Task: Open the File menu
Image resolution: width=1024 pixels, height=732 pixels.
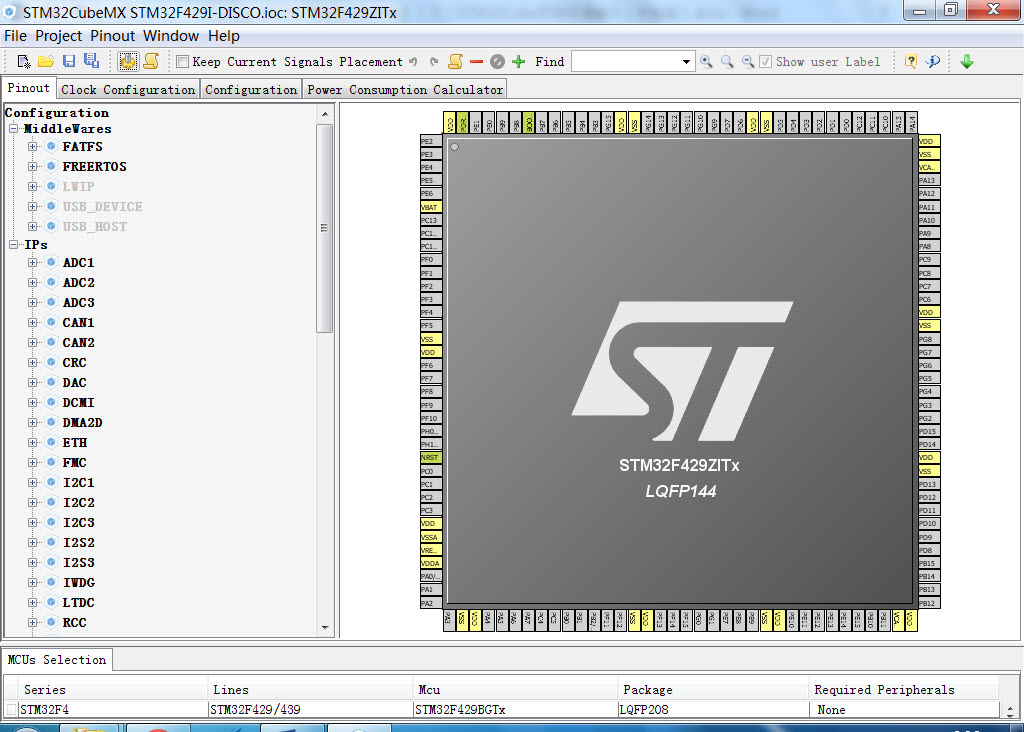Action: [16, 36]
